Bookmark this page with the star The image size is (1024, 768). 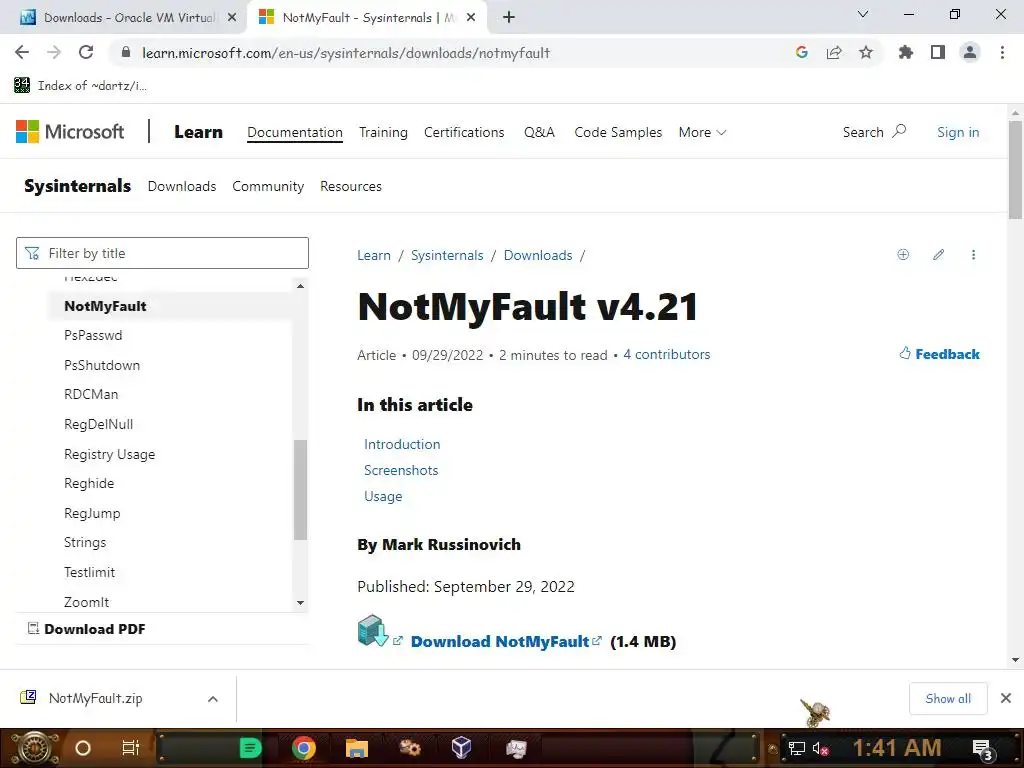tap(866, 52)
